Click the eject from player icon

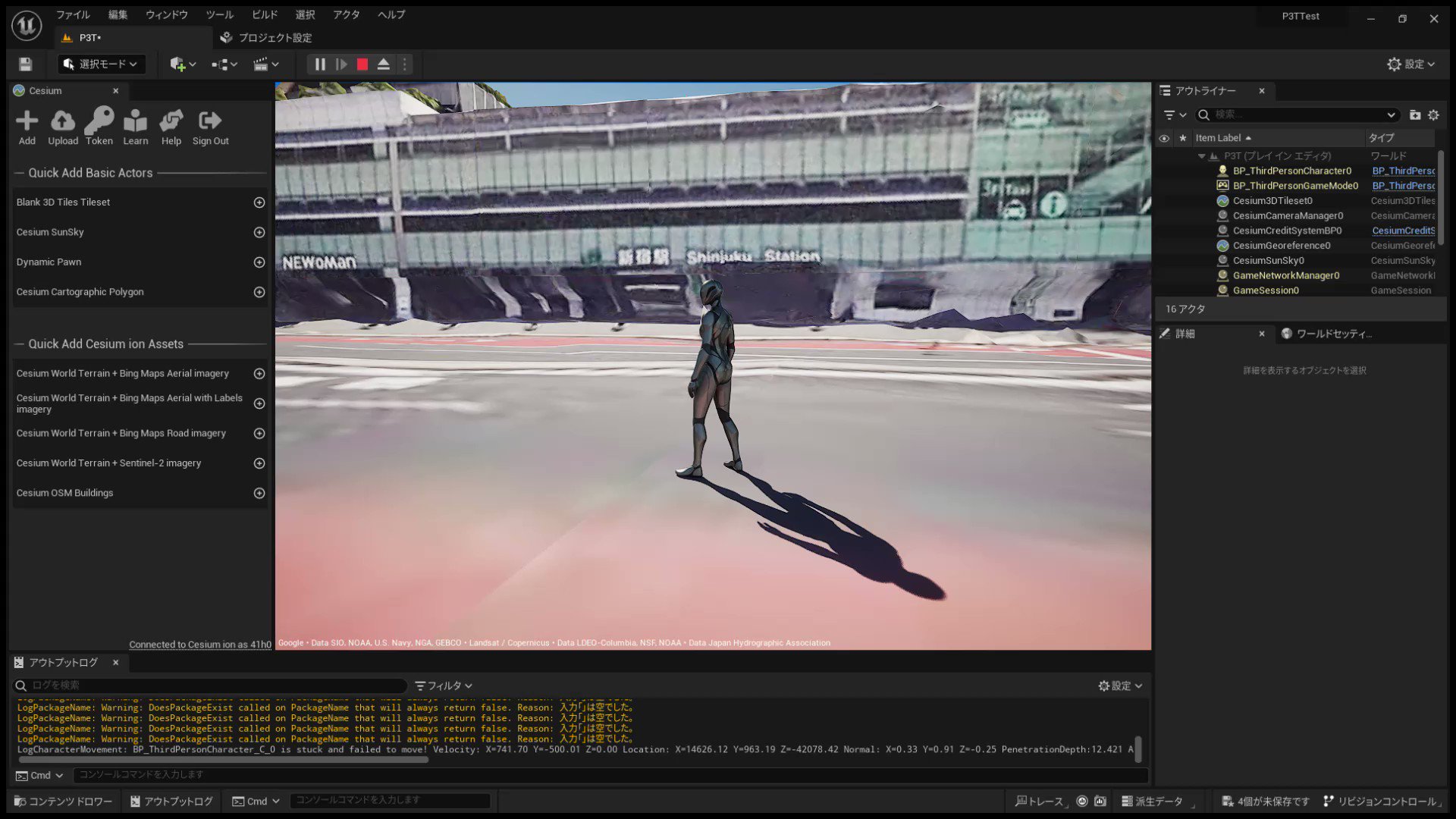click(384, 64)
